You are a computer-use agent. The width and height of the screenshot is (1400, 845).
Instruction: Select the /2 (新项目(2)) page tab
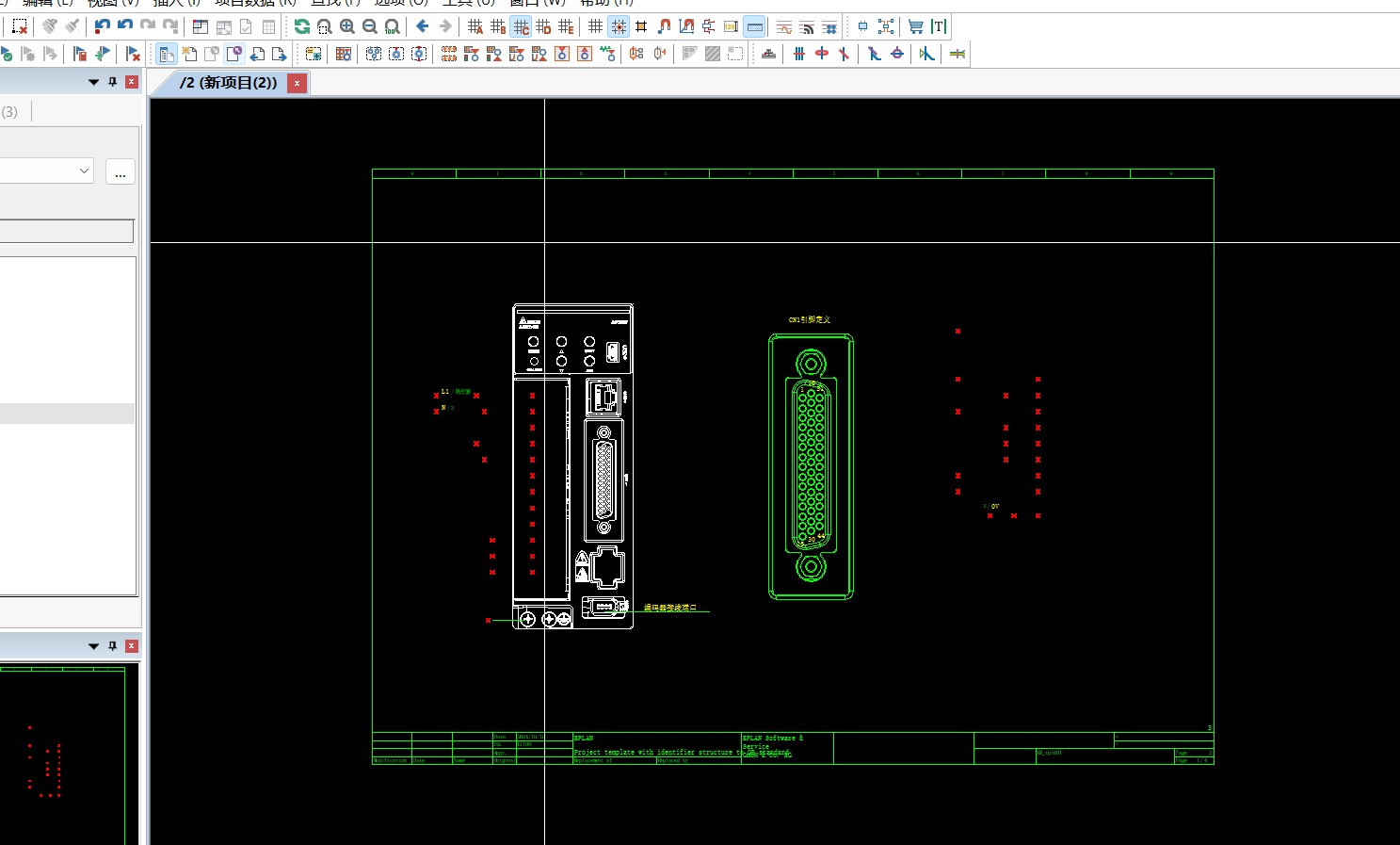229,83
